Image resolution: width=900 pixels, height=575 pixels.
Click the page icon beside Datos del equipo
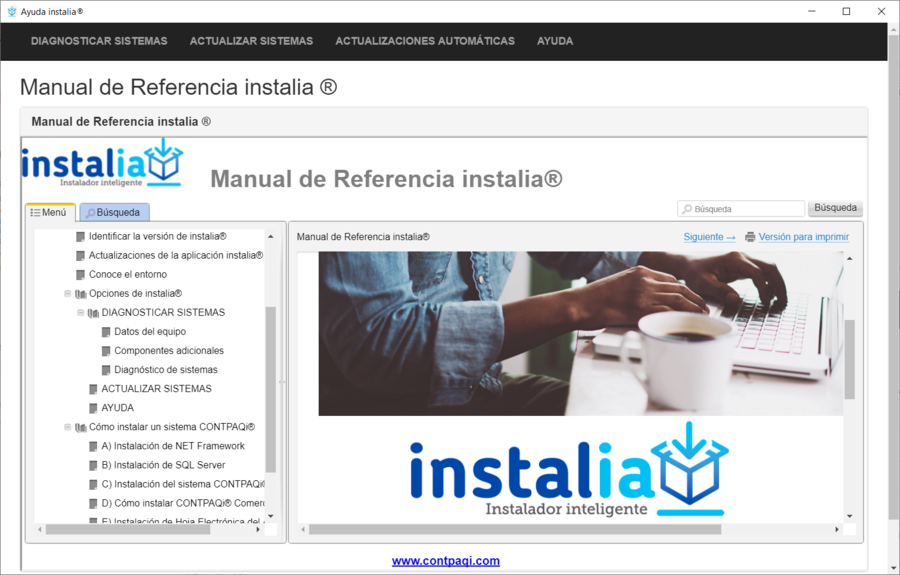(106, 332)
